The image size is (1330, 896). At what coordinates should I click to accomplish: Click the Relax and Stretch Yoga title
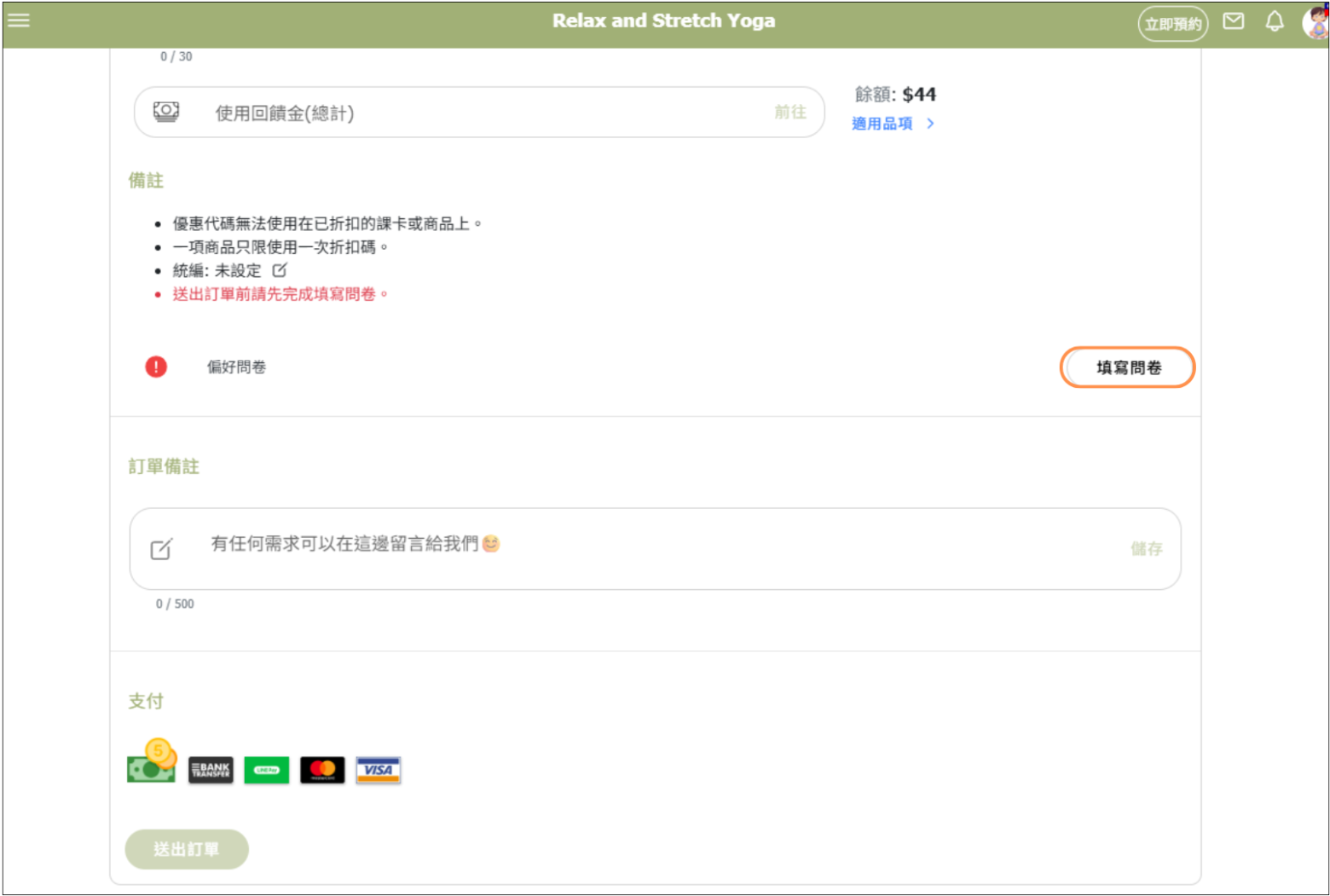tap(663, 20)
